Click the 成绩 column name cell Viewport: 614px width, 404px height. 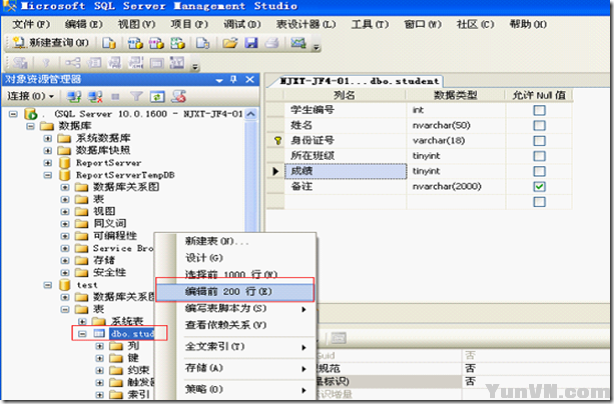coord(345,171)
